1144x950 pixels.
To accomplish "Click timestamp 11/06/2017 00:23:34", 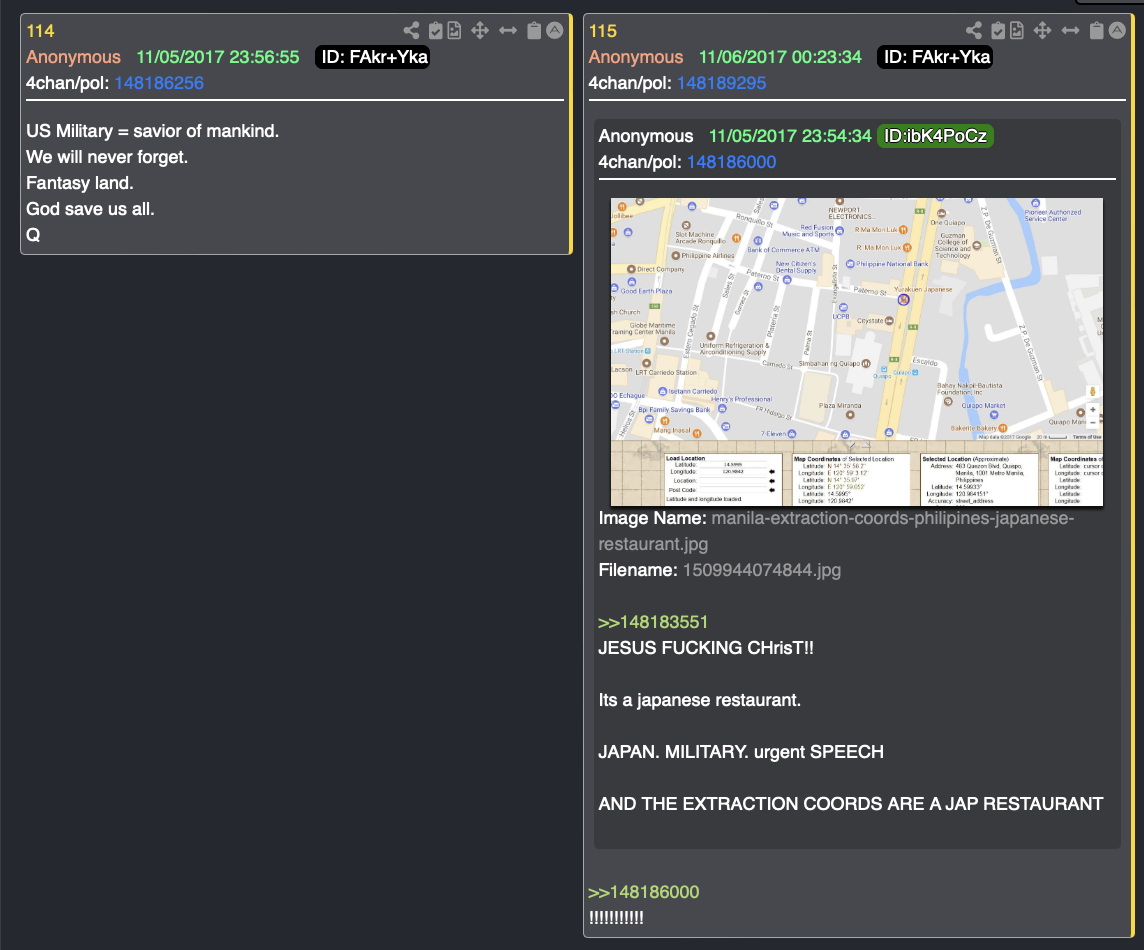I will click(780, 57).
